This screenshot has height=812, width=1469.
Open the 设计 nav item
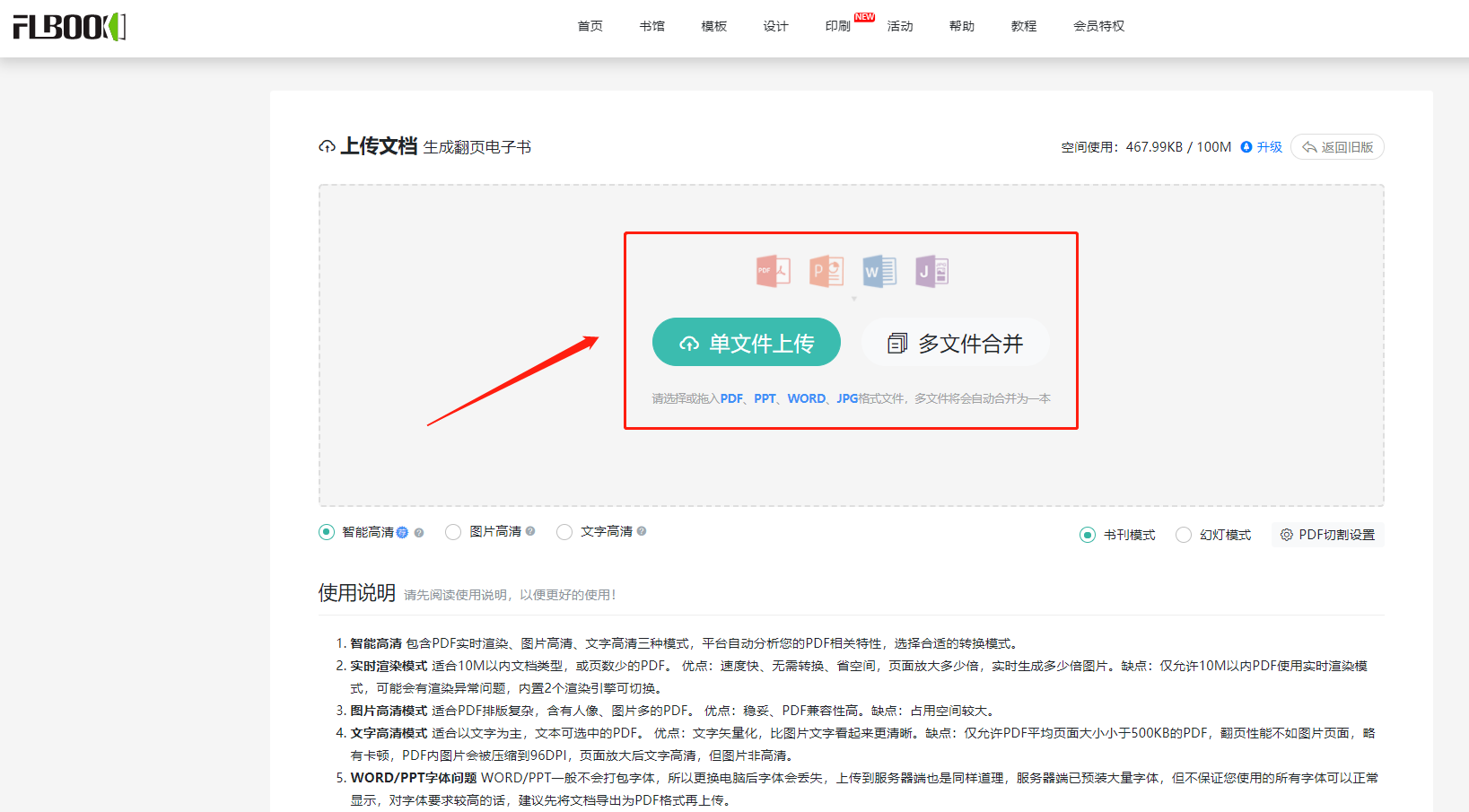(x=776, y=26)
